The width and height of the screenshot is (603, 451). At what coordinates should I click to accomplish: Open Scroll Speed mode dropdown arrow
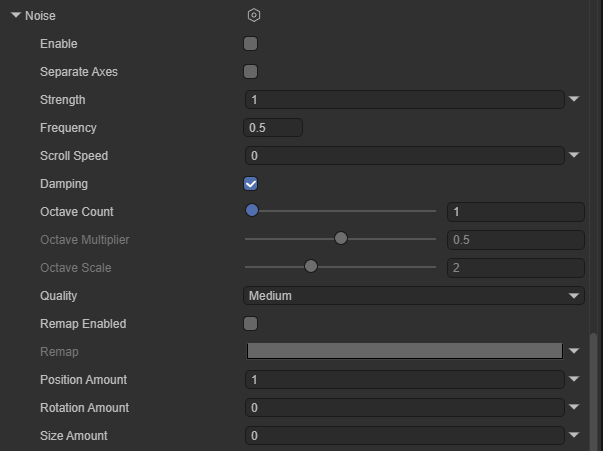(x=574, y=156)
